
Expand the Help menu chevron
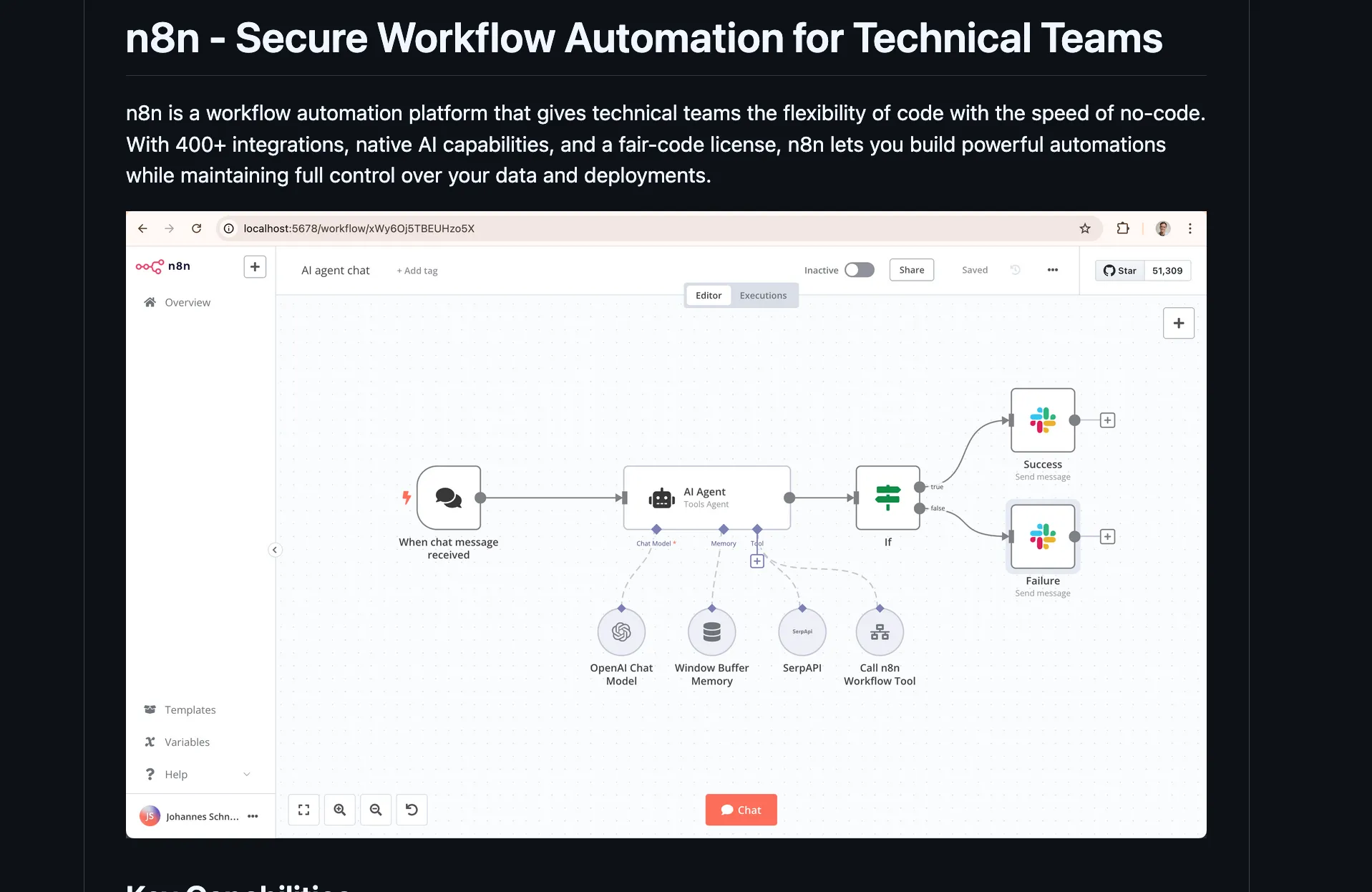click(x=247, y=774)
